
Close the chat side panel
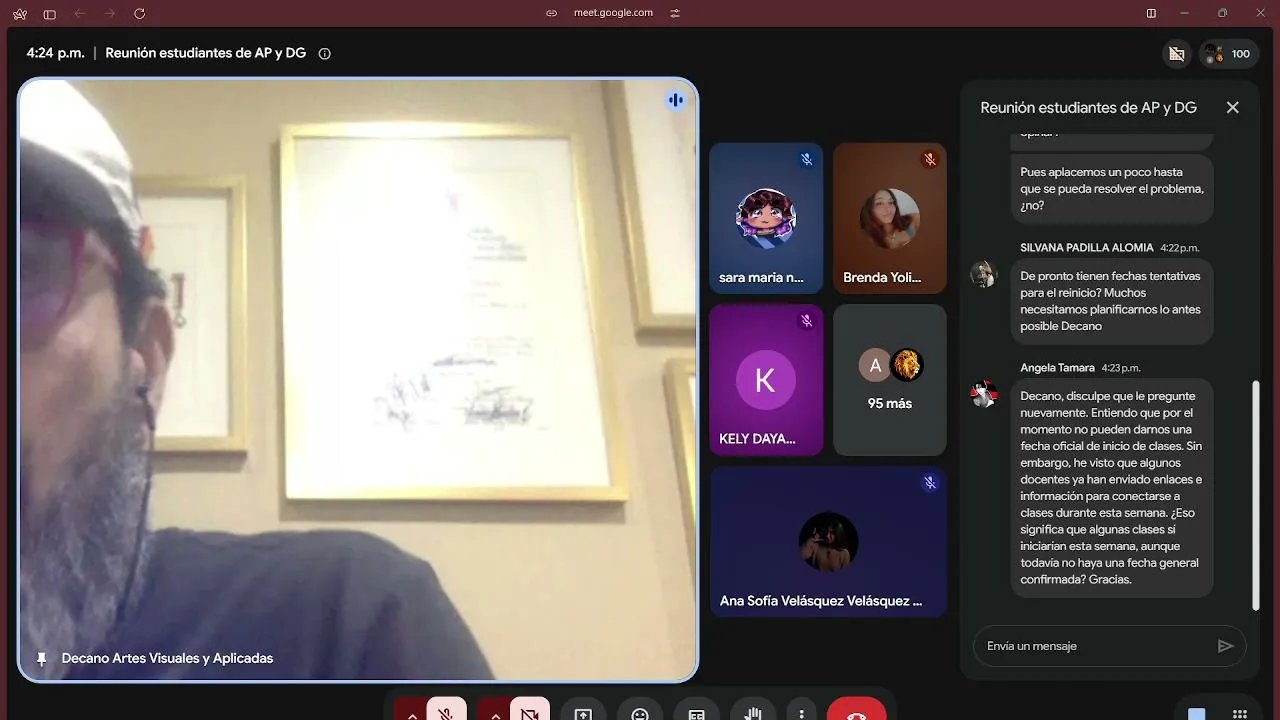click(1233, 107)
